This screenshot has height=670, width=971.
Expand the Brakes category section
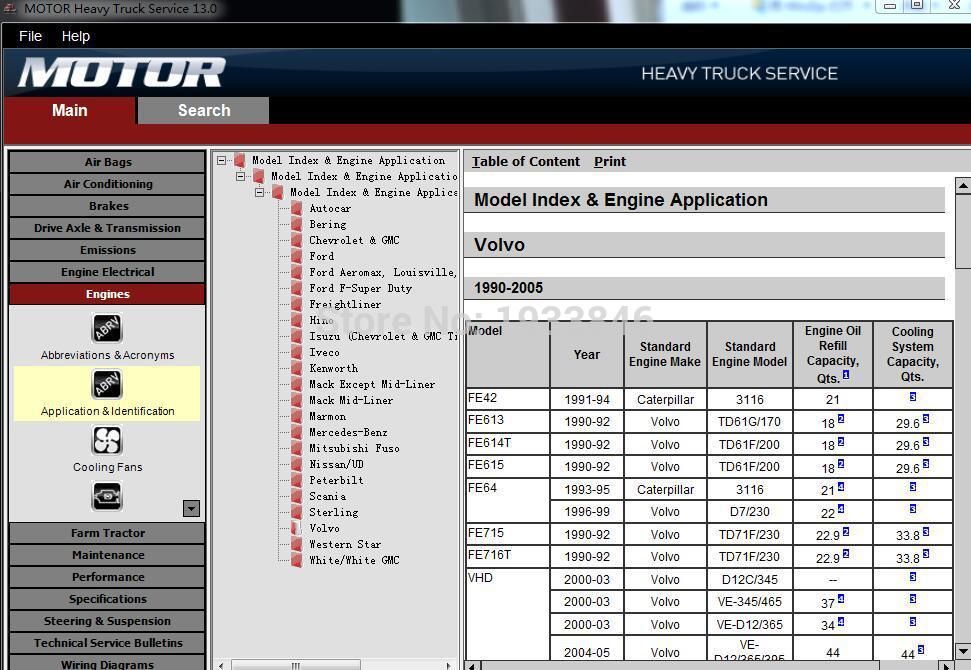click(107, 206)
